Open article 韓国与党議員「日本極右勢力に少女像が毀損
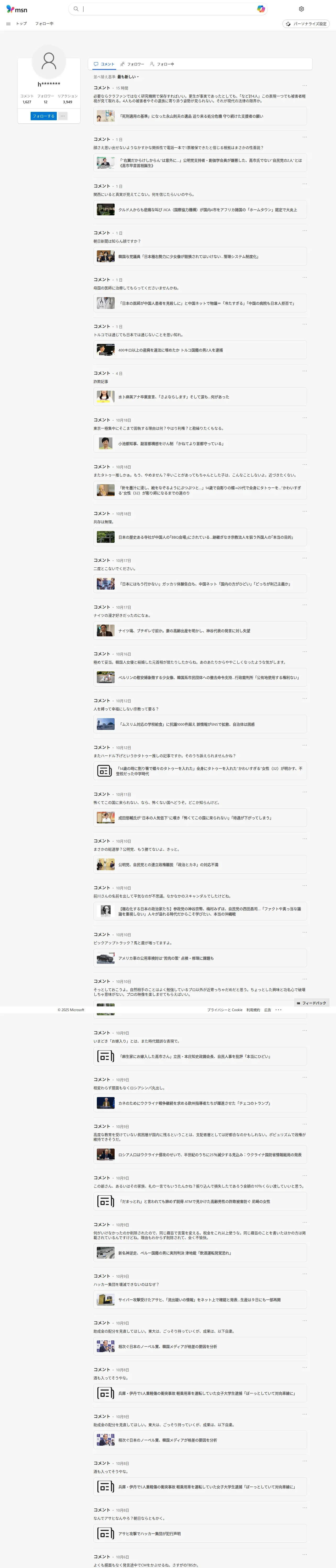336x1568 pixels. pos(200,257)
